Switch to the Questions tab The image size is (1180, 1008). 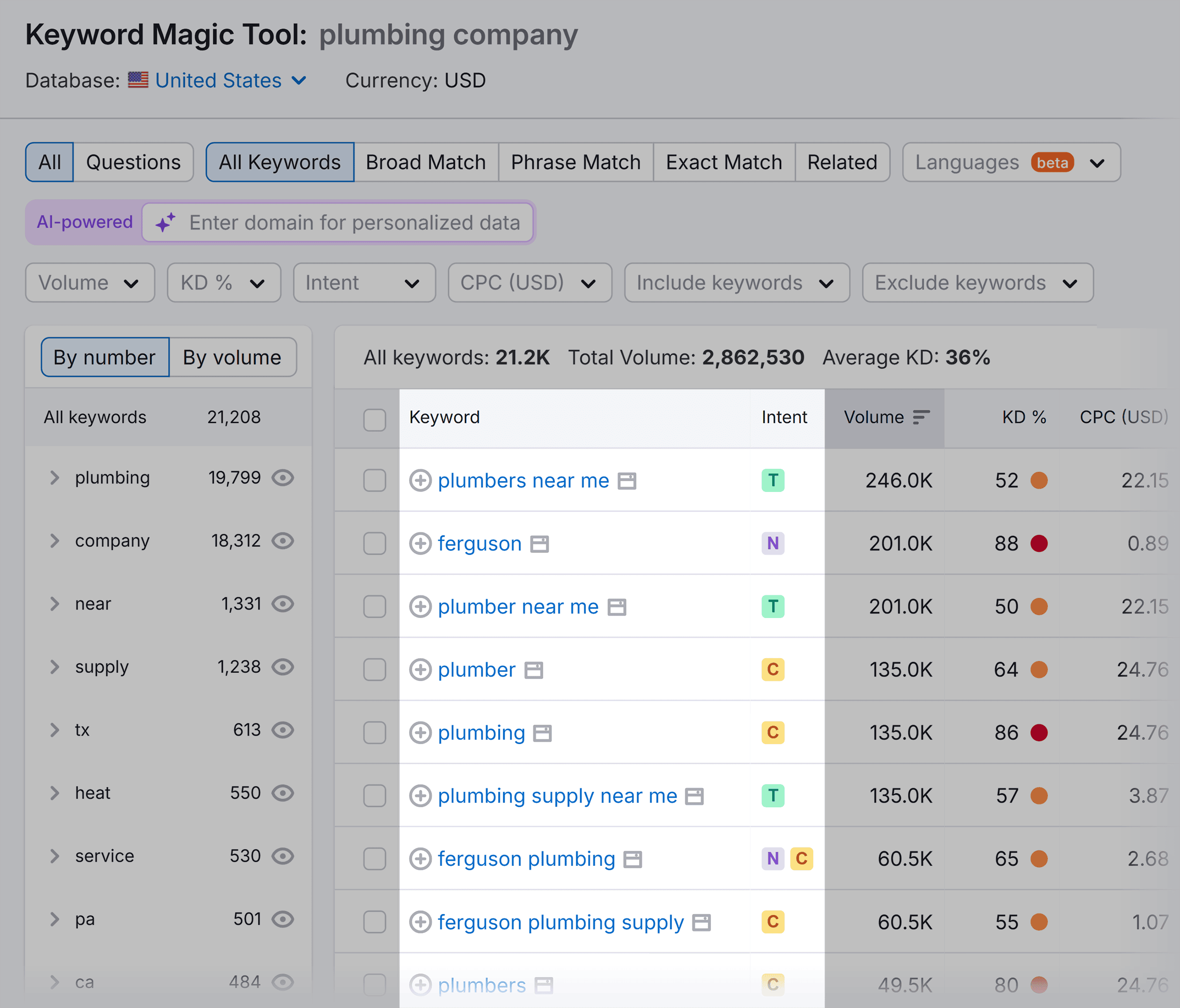point(134,162)
